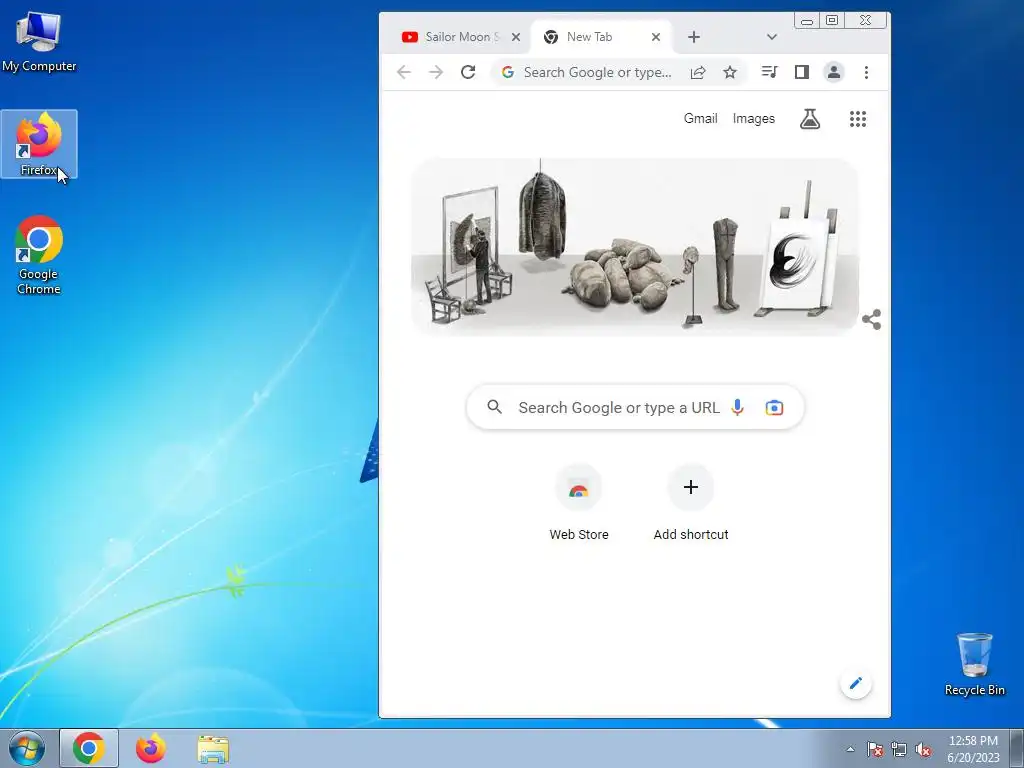Bookmark this tab with the star icon
The height and width of the screenshot is (768, 1024).
click(730, 72)
